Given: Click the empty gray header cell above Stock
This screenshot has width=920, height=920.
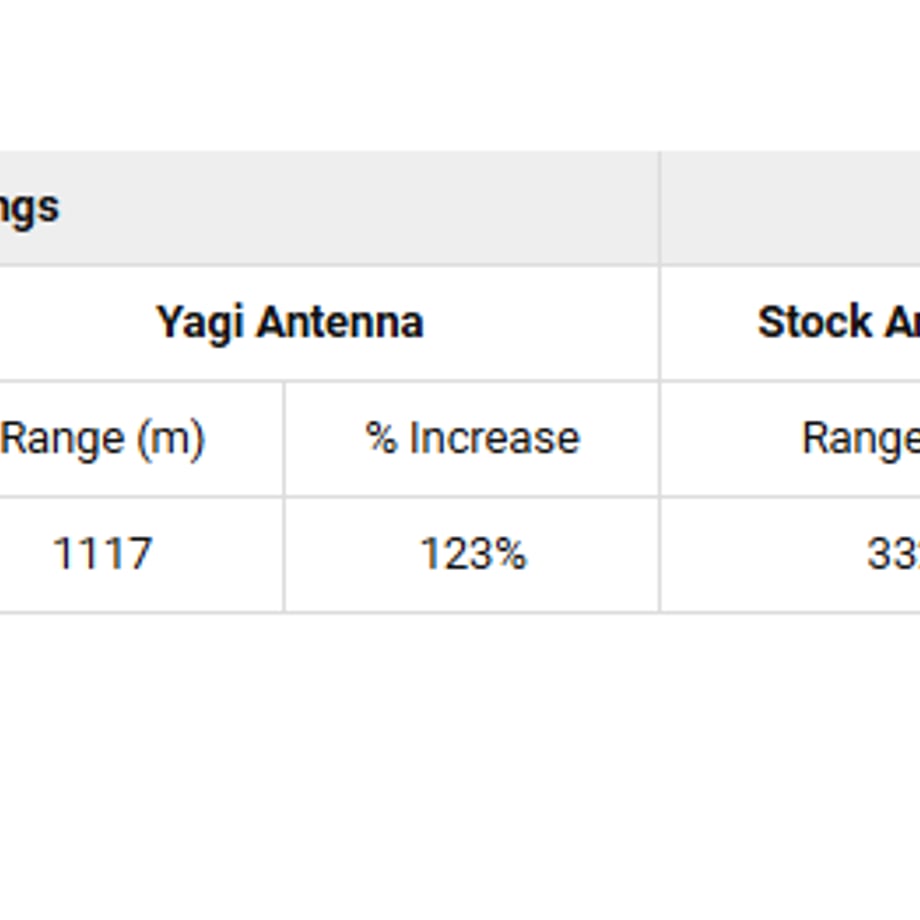Looking at the screenshot, I should click(x=790, y=208).
